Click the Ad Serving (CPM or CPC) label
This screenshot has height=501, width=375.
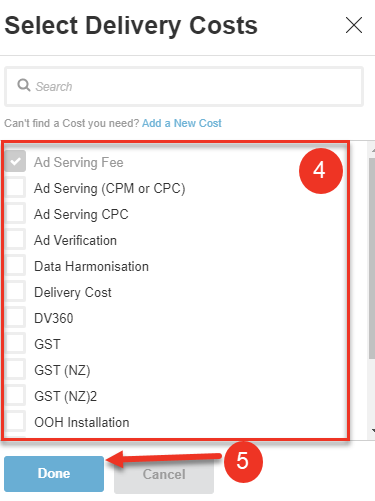coord(110,189)
